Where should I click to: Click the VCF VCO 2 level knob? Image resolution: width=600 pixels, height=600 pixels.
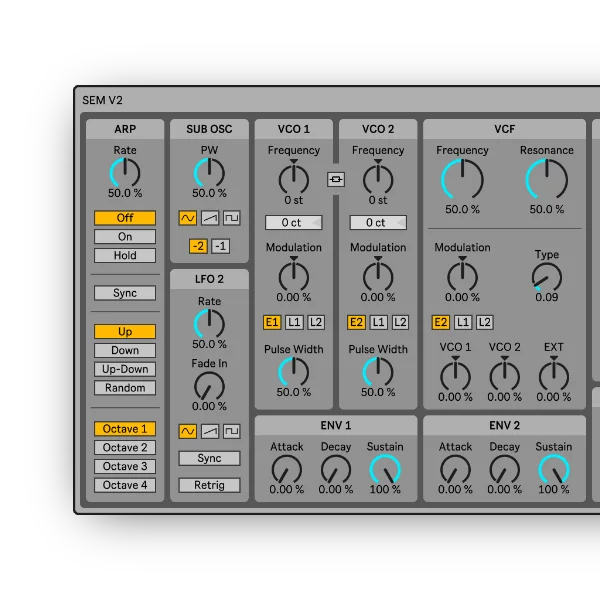505,376
